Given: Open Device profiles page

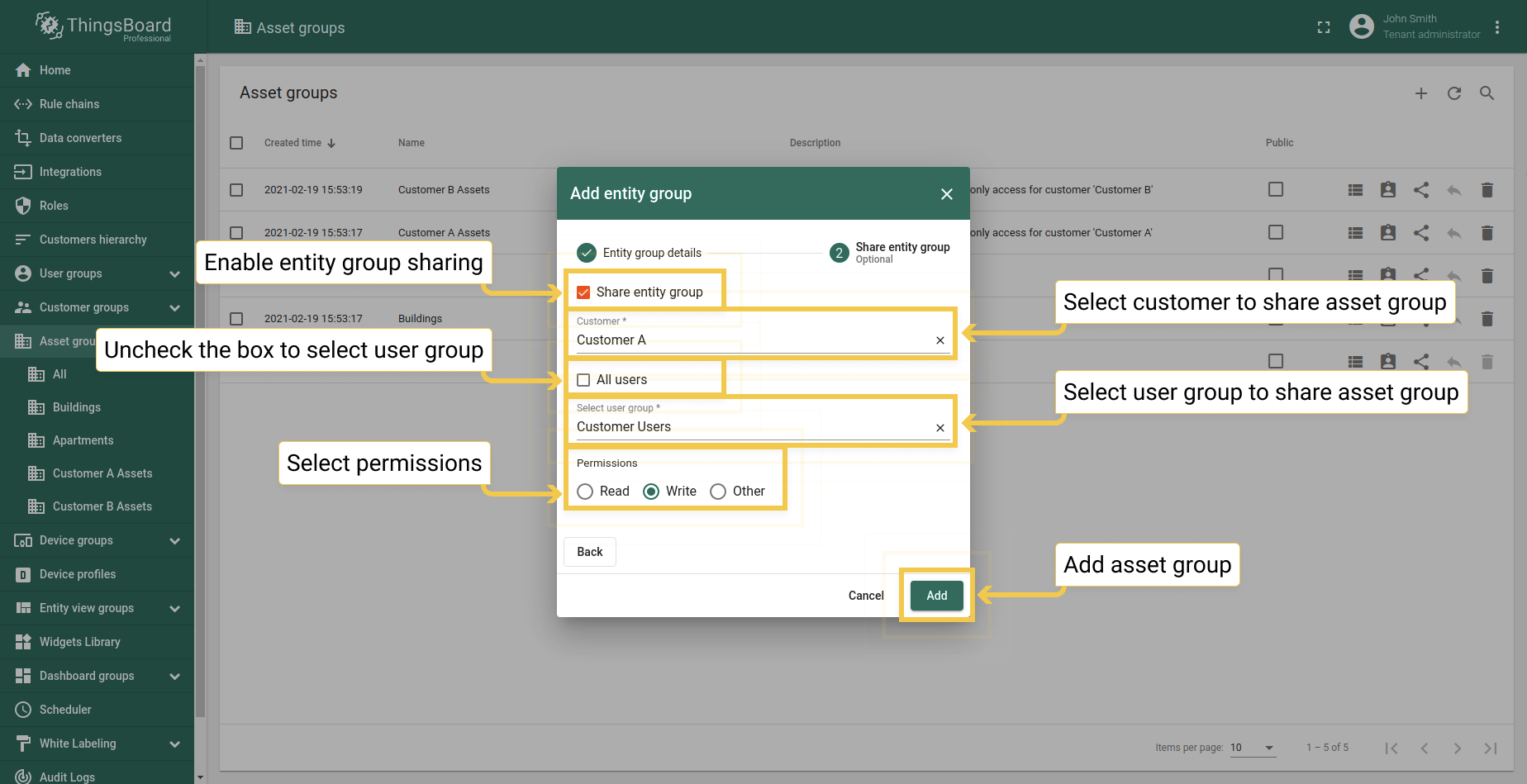Looking at the screenshot, I should 97,574.
